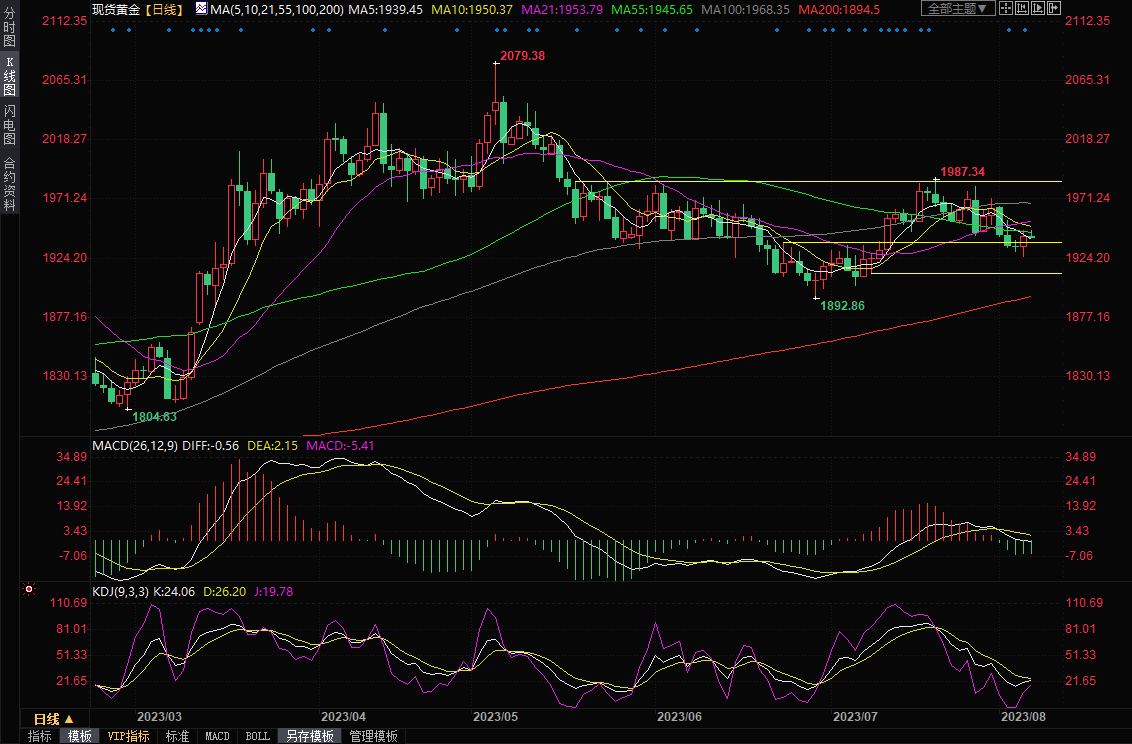Show 合约资料 contract information
Screen dimensions: 1132x744
pos(9,183)
